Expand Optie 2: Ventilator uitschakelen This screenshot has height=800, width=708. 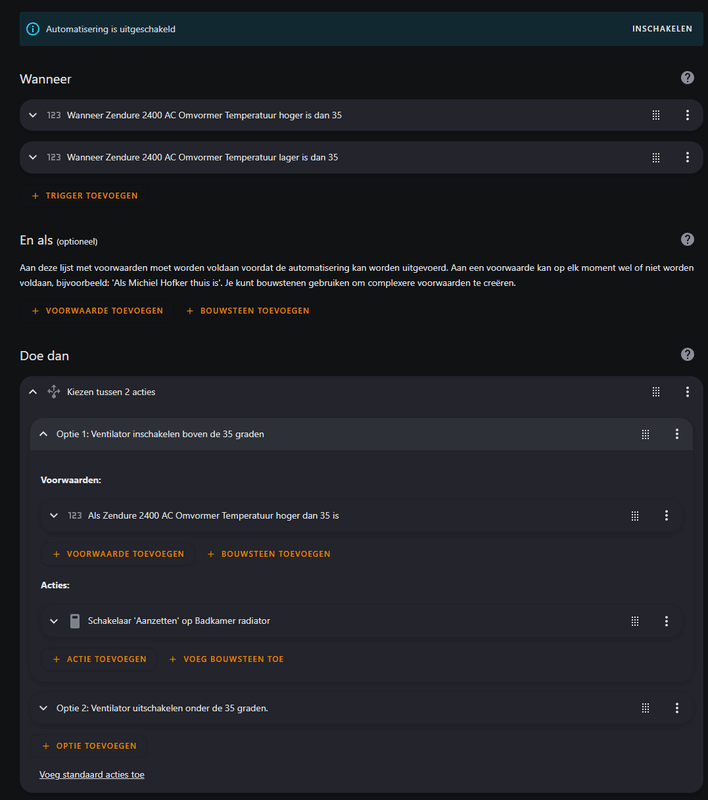(x=43, y=707)
